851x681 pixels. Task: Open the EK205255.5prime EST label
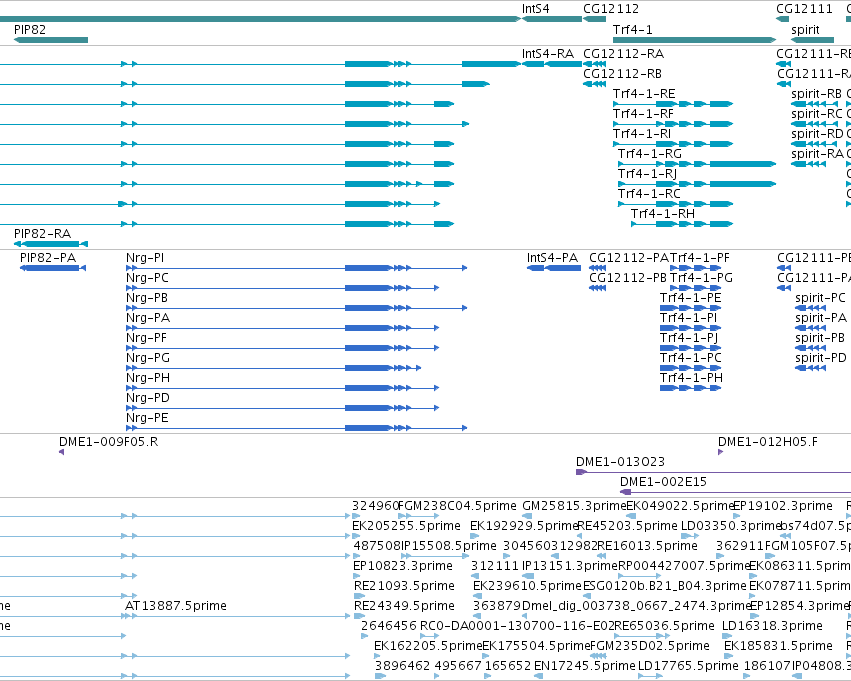[406, 526]
